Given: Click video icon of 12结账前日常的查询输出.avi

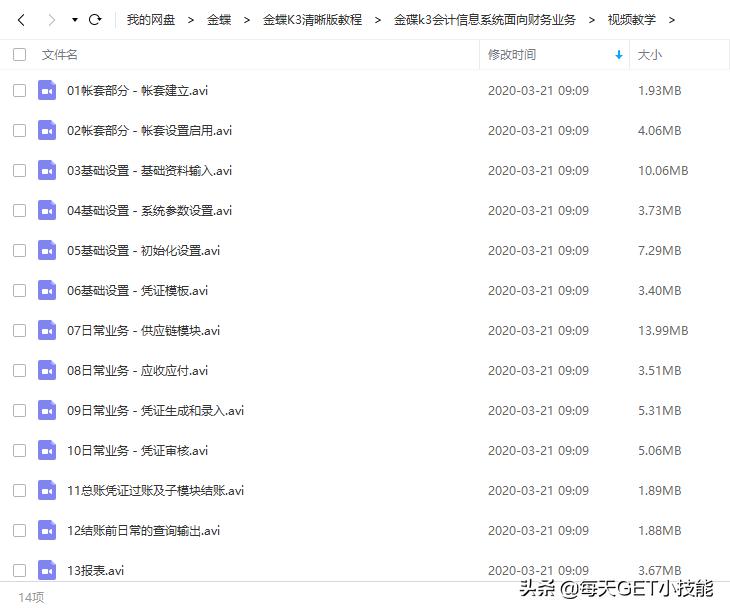Looking at the screenshot, I should click(47, 531).
